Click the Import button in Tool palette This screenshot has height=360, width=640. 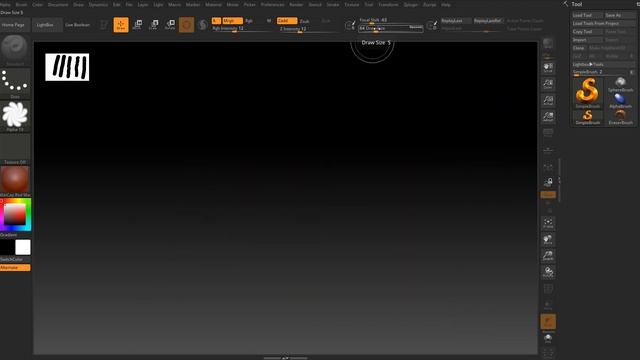[587, 40]
